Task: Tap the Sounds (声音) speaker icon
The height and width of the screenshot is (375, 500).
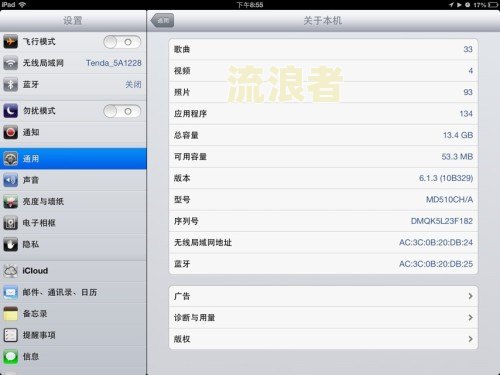Action: pyautogui.click(x=10, y=180)
